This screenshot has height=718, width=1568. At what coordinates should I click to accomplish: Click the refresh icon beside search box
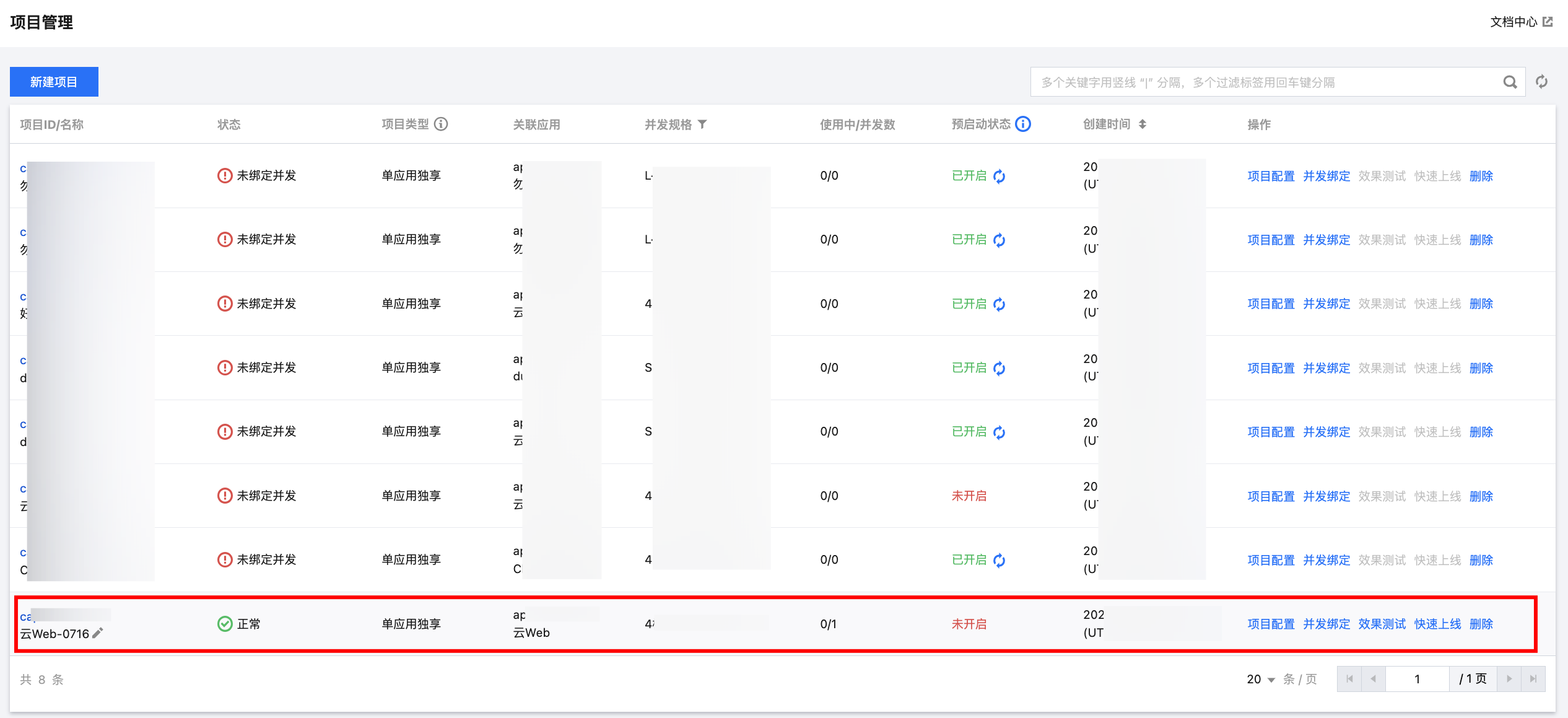1541,82
